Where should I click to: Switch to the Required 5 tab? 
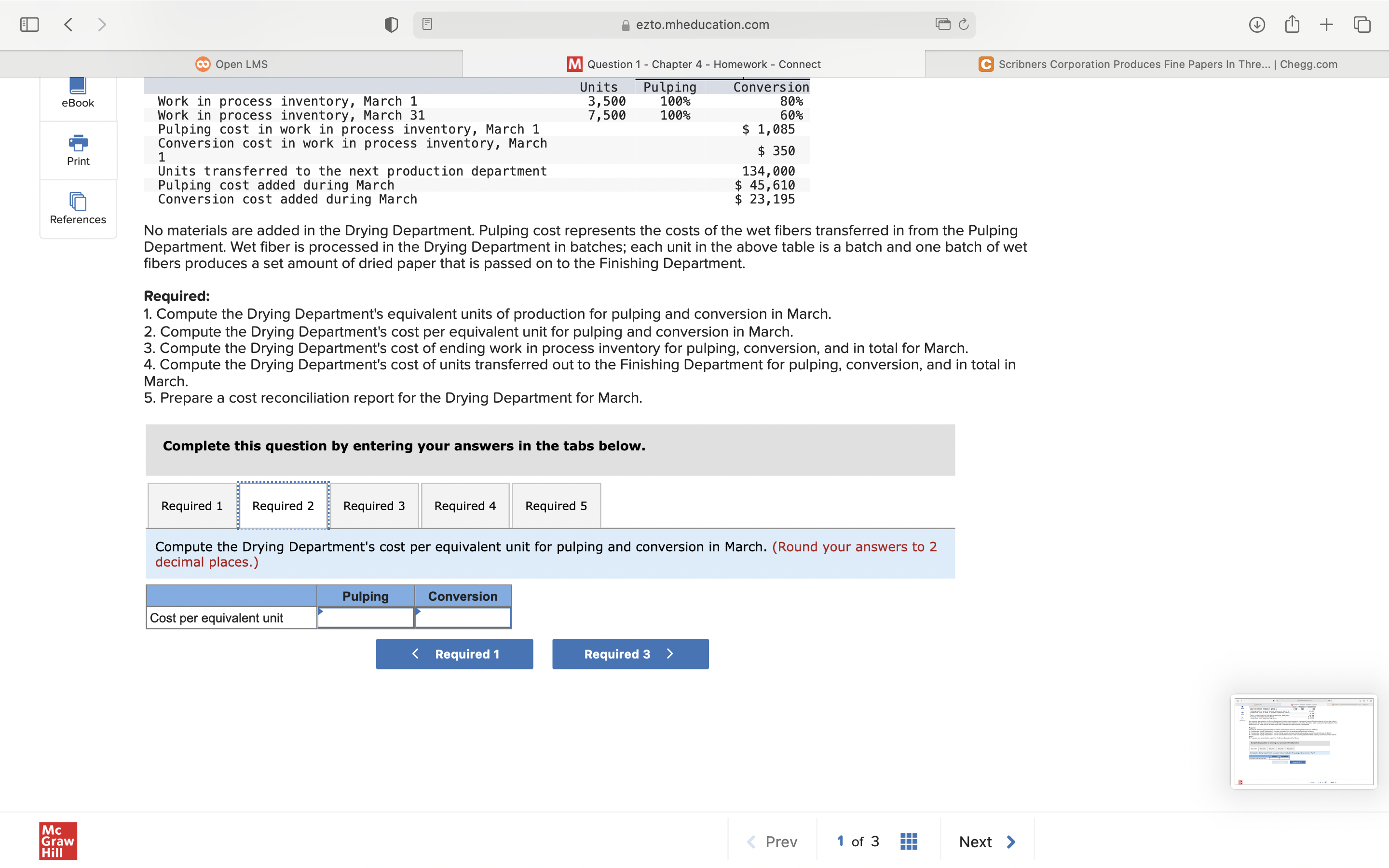556,506
